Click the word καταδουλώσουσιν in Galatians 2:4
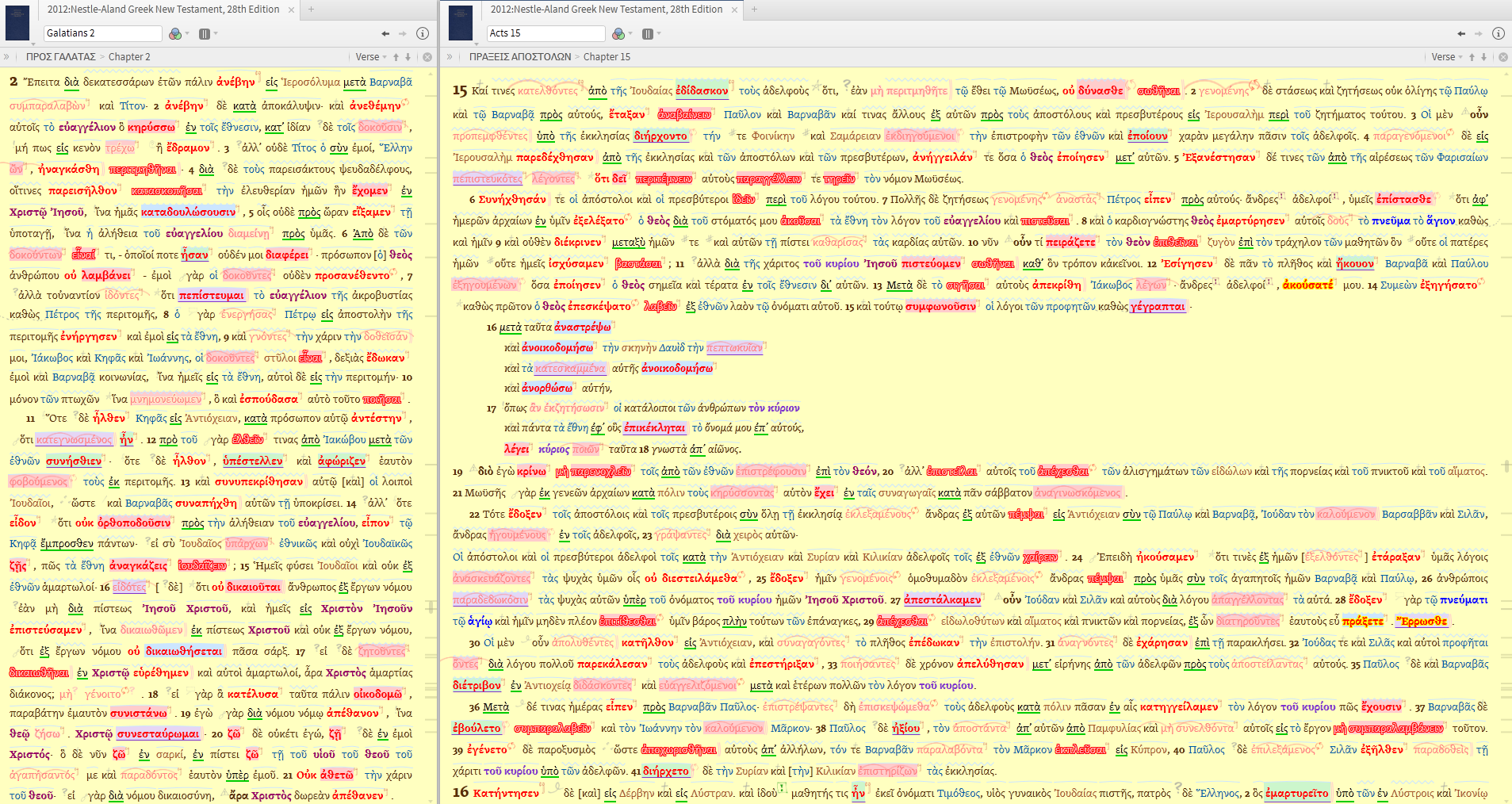The width and height of the screenshot is (1512, 804). (x=189, y=212)
